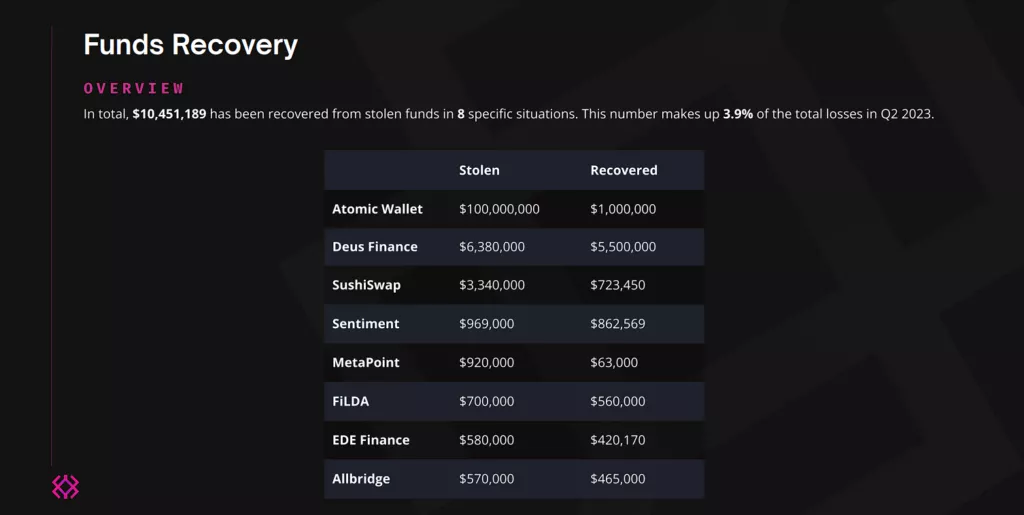
Task: Click the Funds Recovery title
Action: [x=191, y=45]
